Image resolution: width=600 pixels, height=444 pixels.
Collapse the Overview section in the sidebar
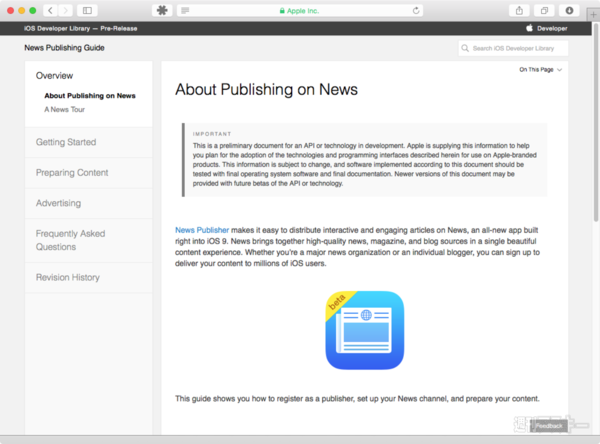(54, 76)
